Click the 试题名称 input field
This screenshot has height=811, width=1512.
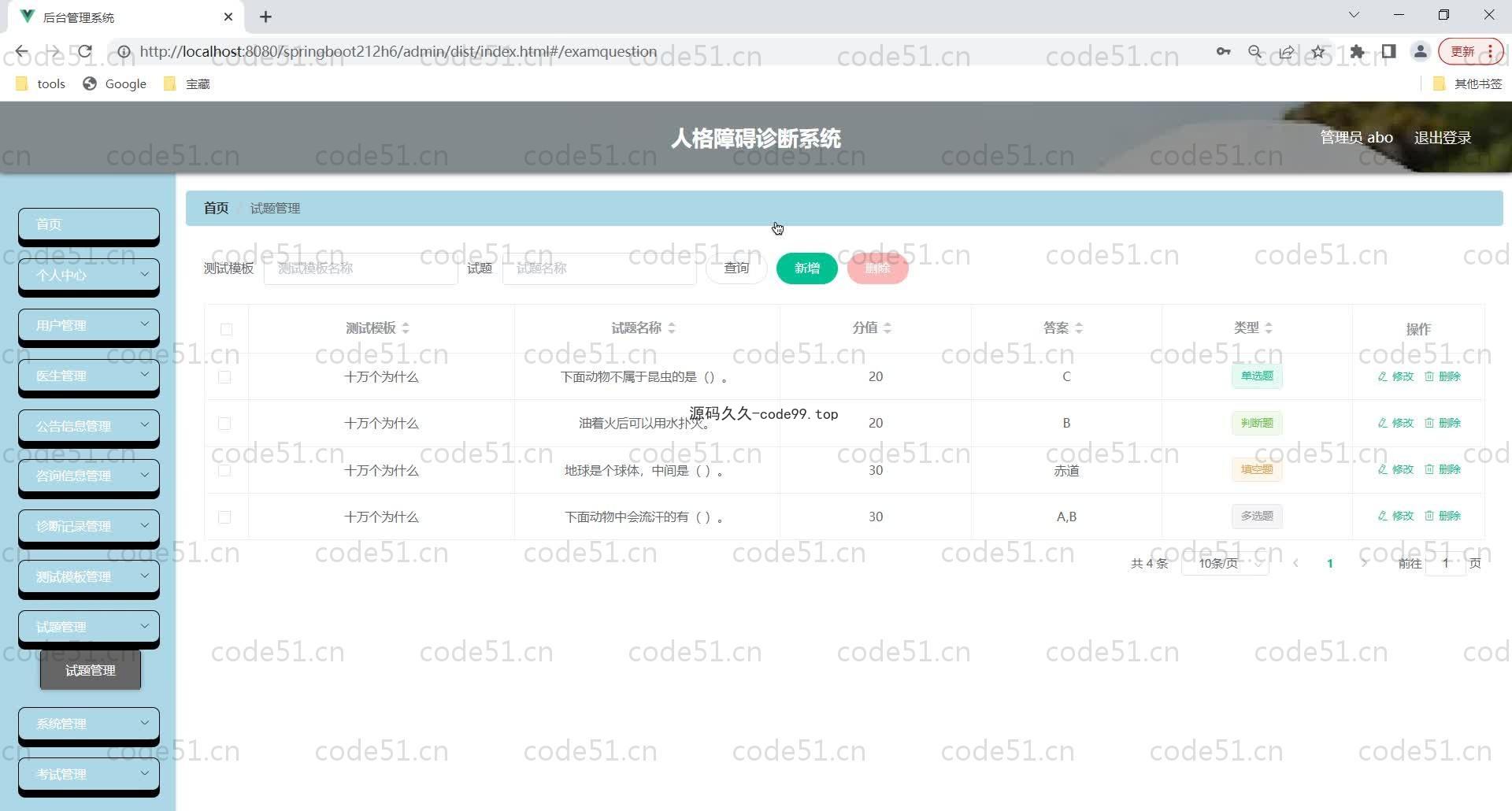click(599, 268)
